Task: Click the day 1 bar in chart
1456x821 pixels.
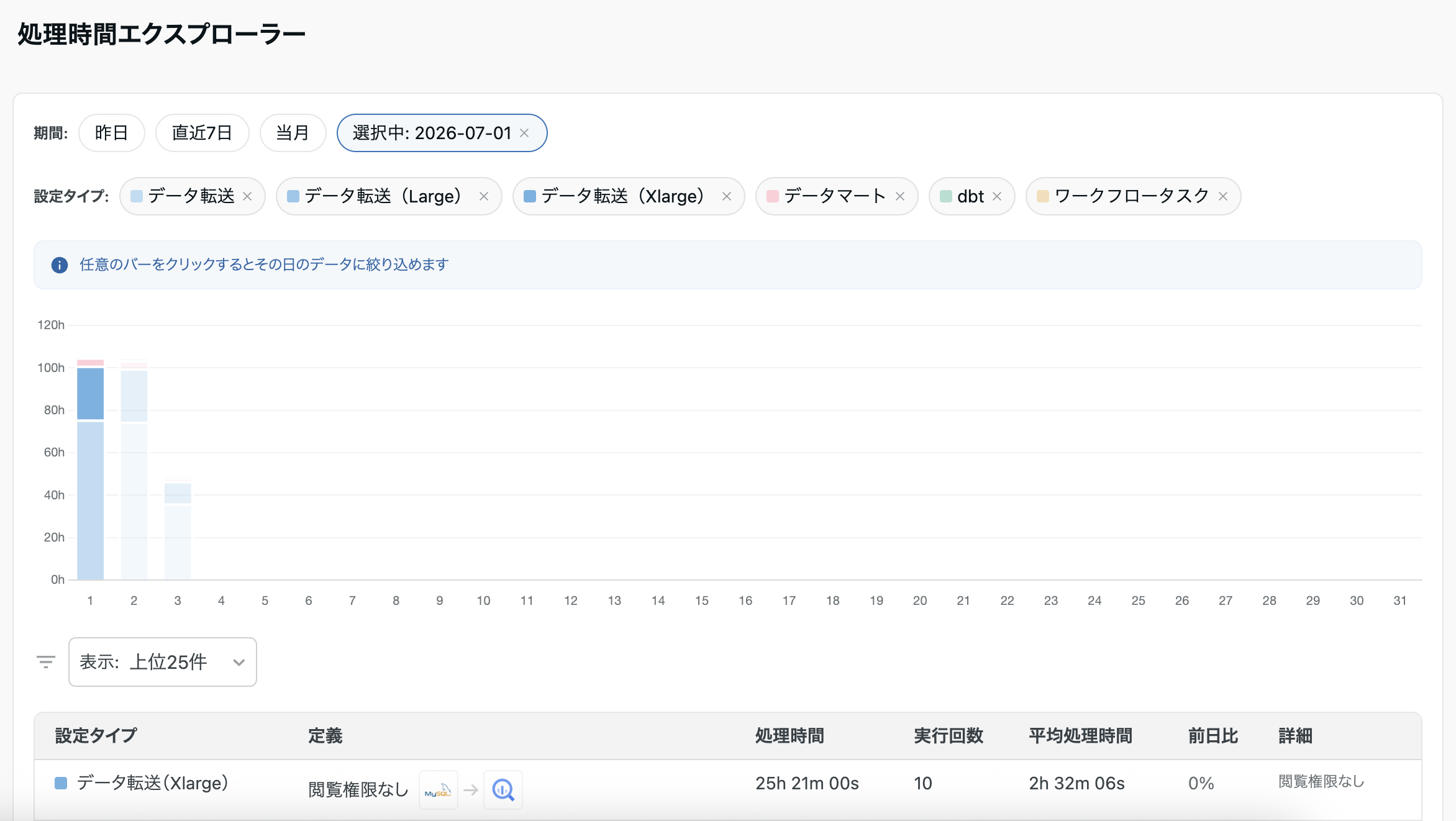Action: (90, 469)
